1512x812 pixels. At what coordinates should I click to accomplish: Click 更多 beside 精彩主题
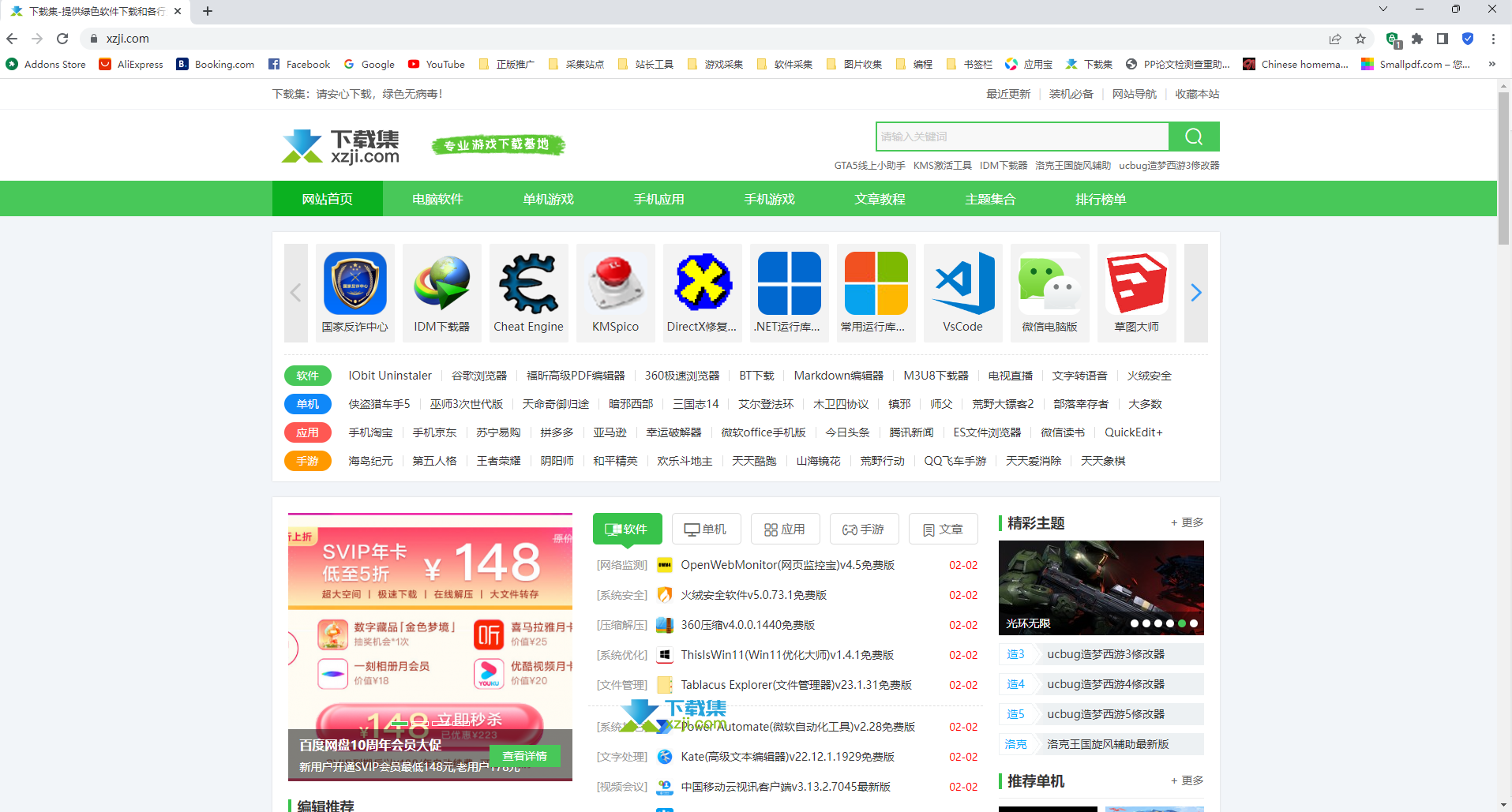pos(1187,522)
